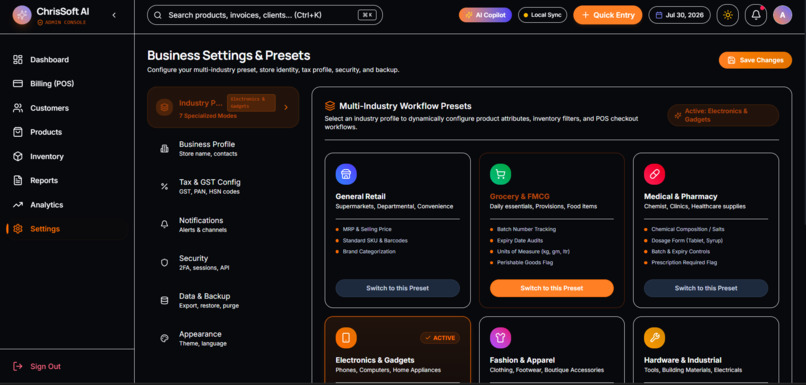Click the General Retail card title
The image size is (806, 385).
coord(360,196)
